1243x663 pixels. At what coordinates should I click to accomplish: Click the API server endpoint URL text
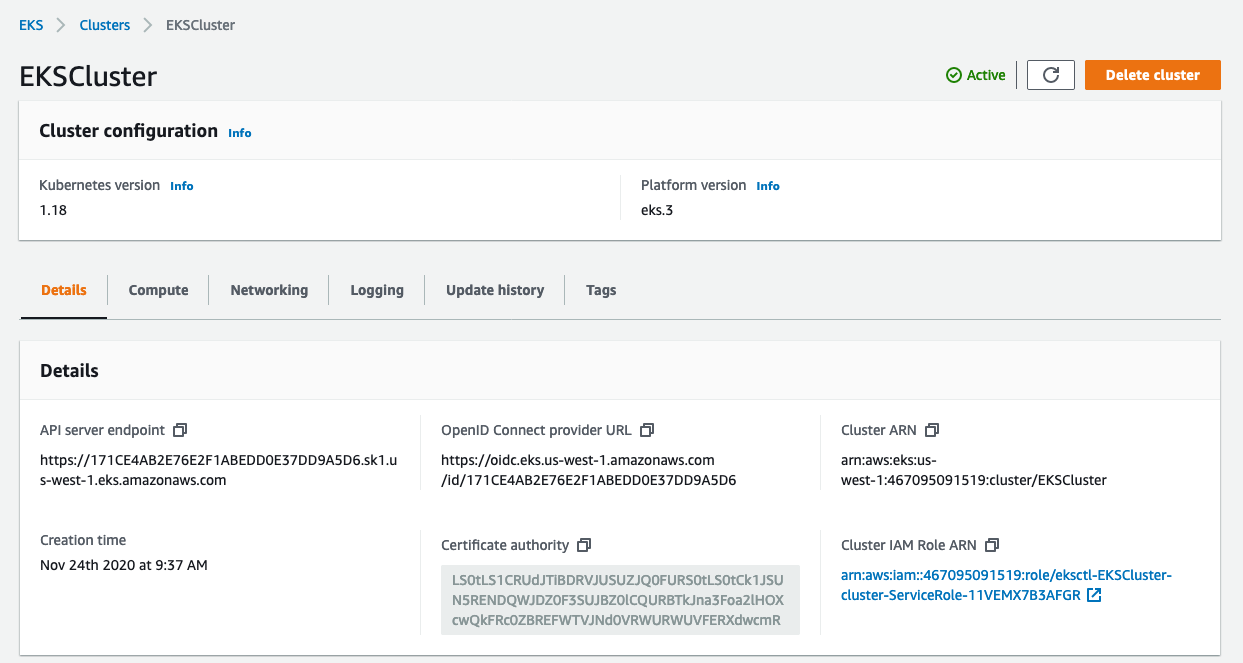click(x=218, y=470)
